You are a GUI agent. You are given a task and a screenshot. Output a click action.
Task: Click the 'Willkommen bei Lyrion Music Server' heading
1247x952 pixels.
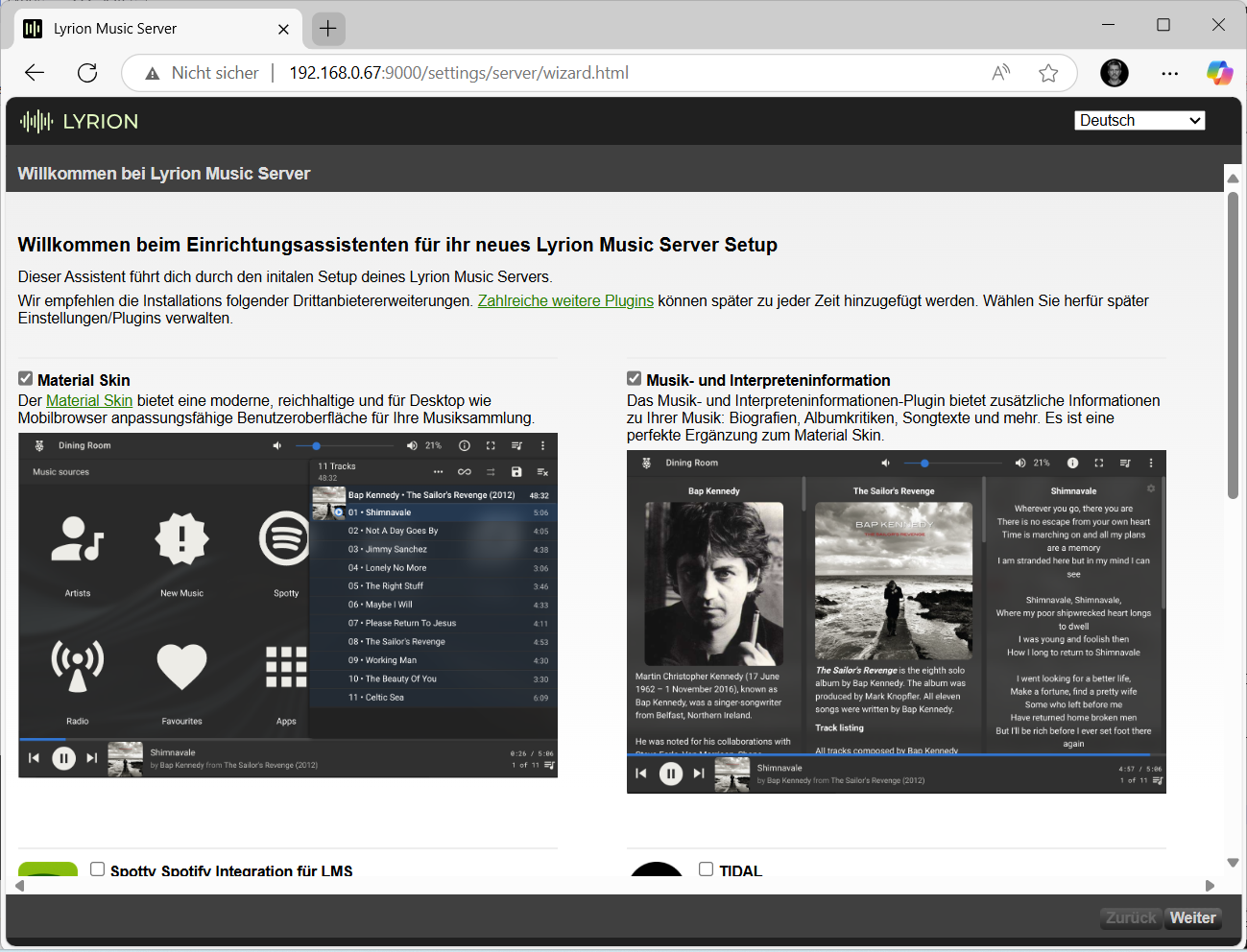point(164,174)
